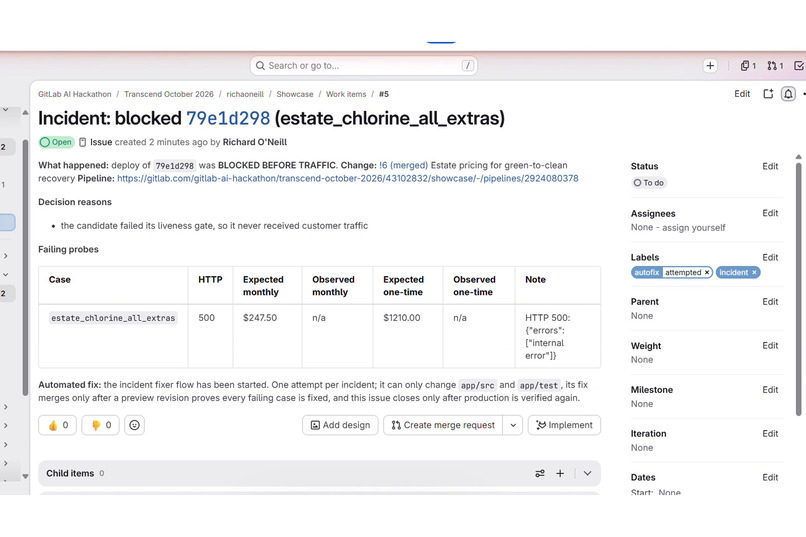Edit the Assignees field

click(770, 213)
